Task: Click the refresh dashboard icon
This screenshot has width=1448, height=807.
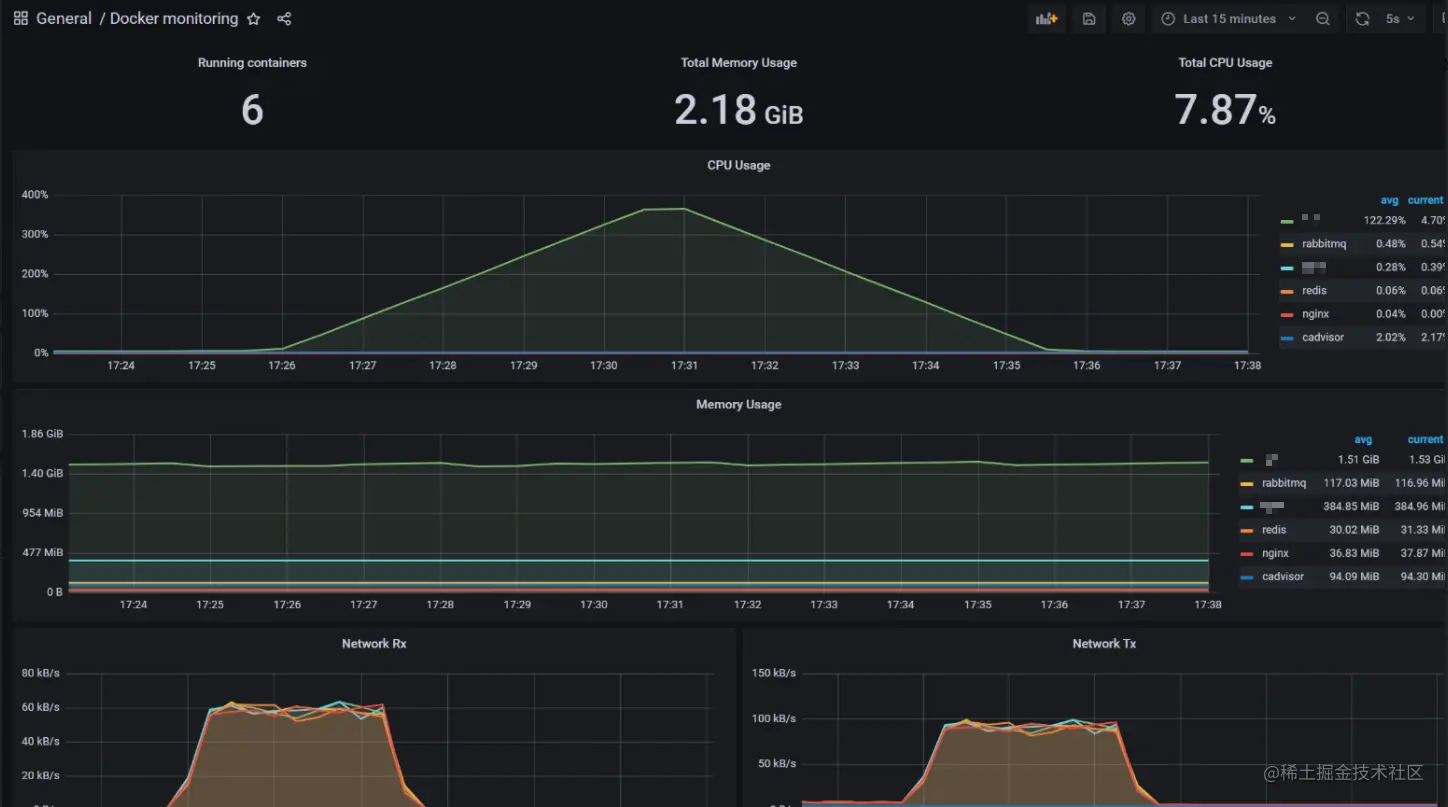Action: [1362, 19]
